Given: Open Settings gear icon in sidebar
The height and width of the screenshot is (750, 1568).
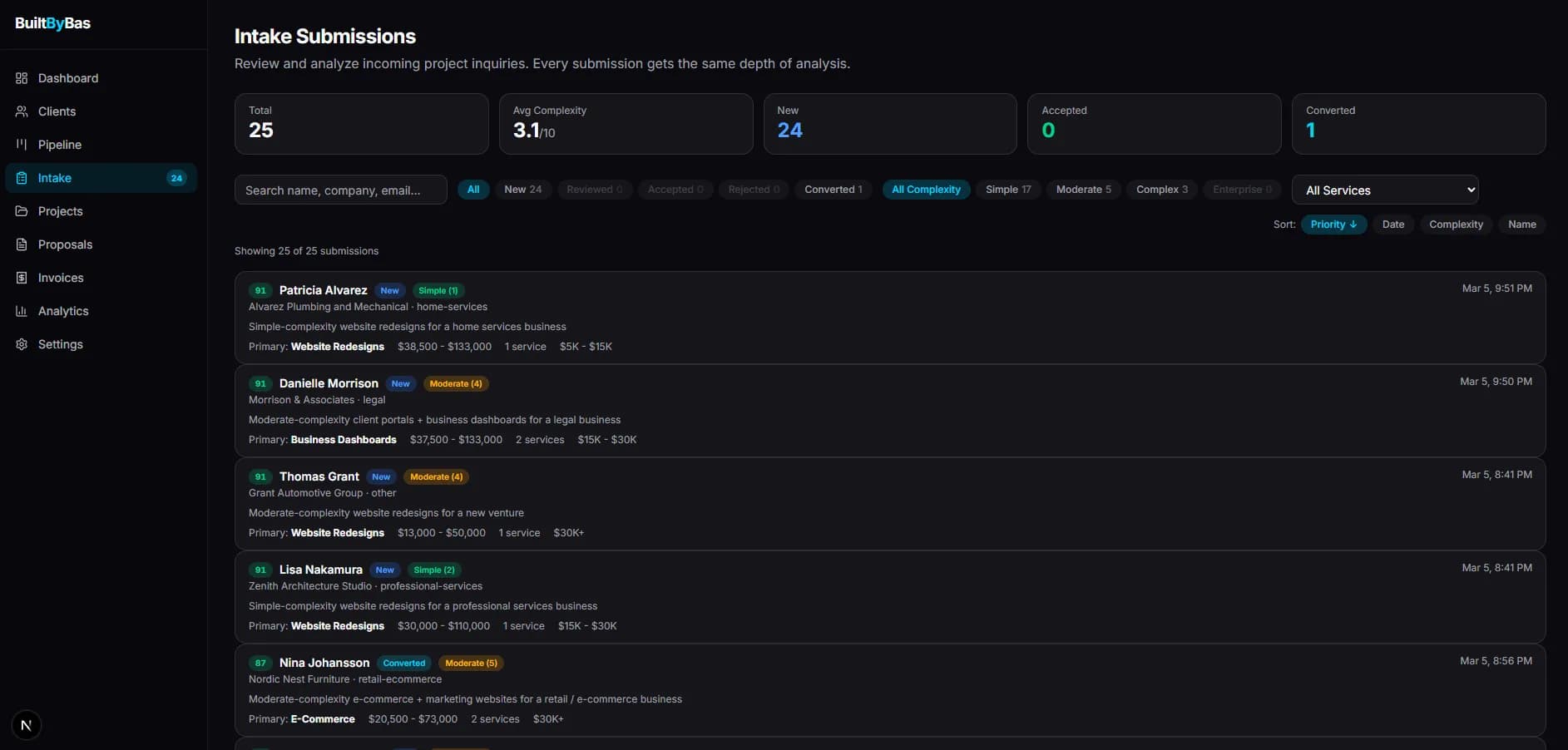Looking at the screenshot, I should [22, 344].
